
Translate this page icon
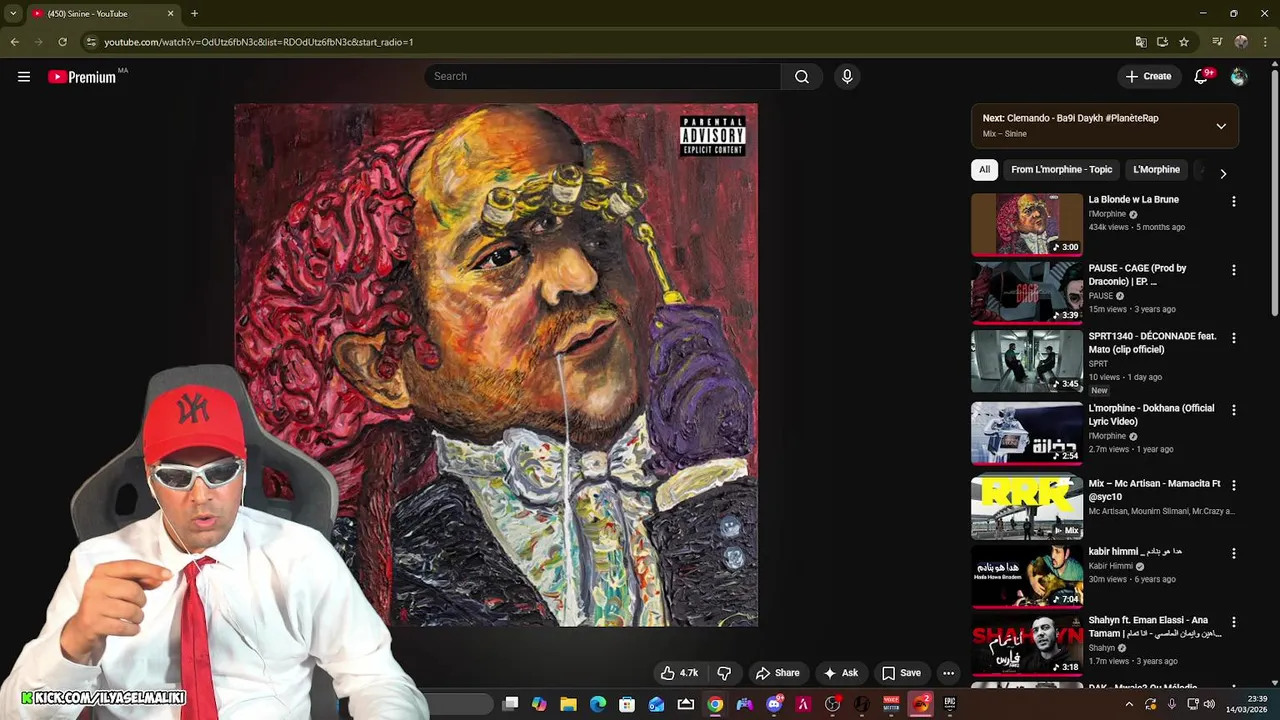[x=1141, y=42]
